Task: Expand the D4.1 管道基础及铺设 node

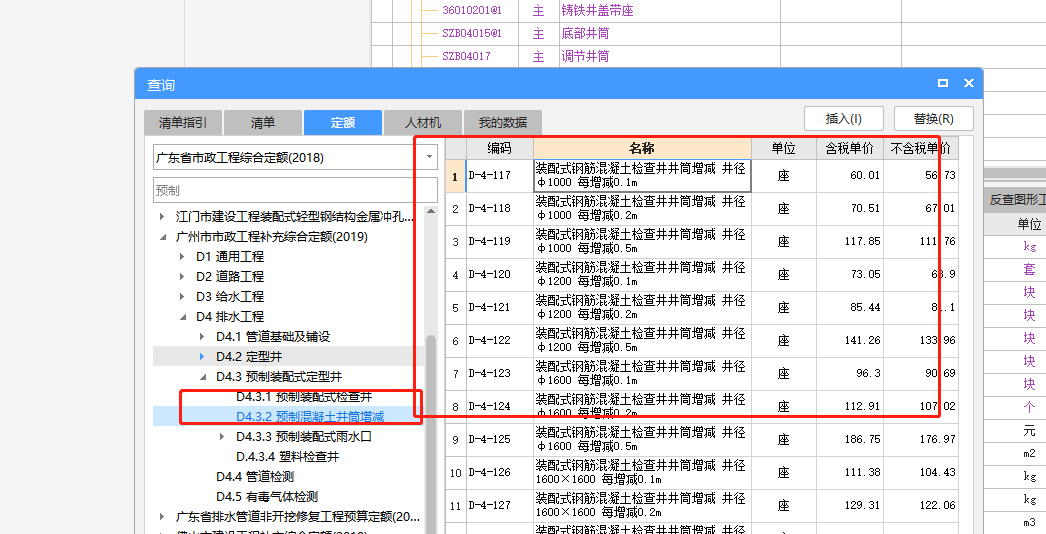Action: click(x=202, y=337)
